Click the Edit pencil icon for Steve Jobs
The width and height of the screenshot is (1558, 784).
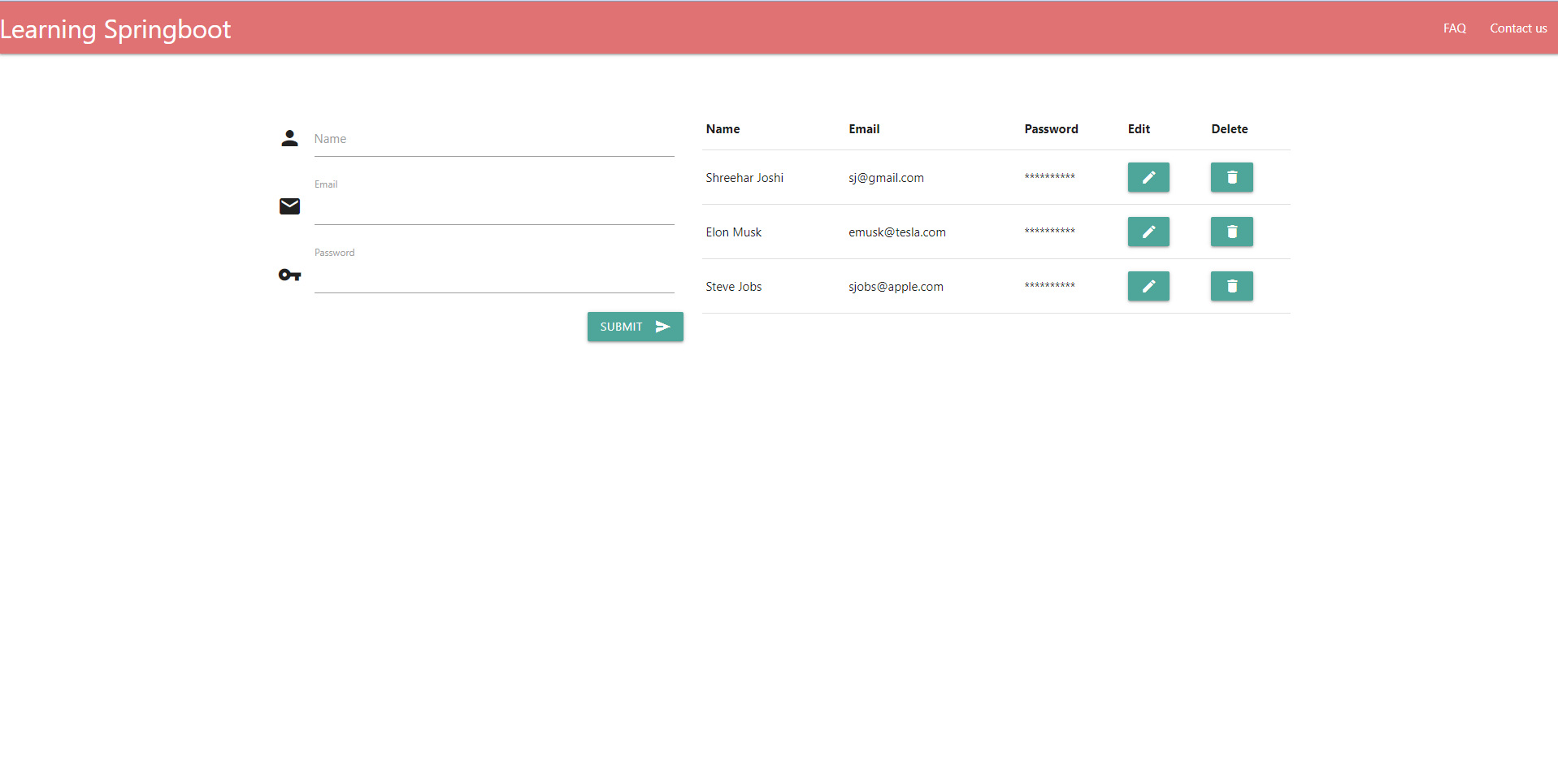pyautogui.click(x=1148, y=286)
